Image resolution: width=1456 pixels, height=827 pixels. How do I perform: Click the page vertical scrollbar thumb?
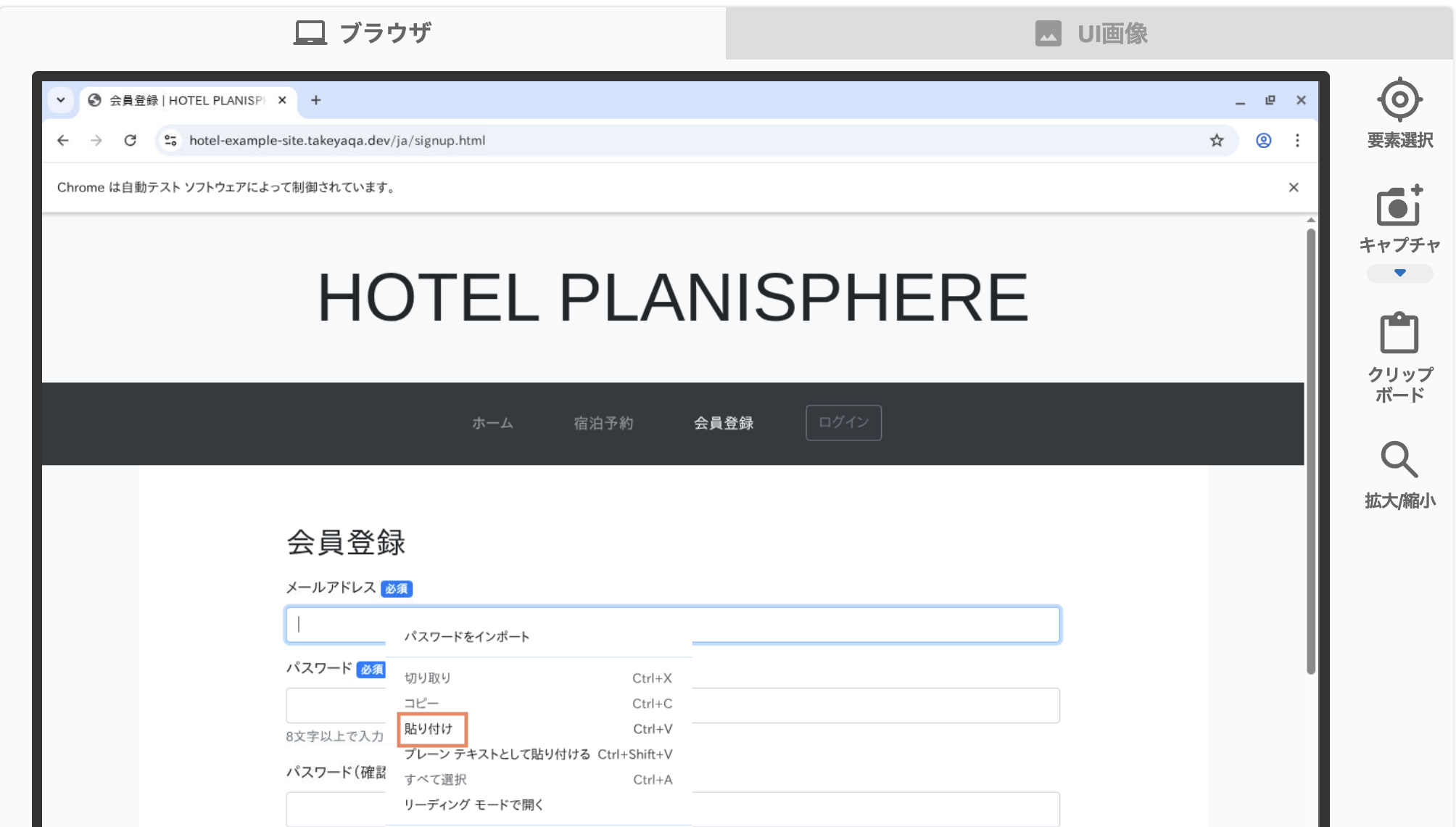[x=1311, y=451]
